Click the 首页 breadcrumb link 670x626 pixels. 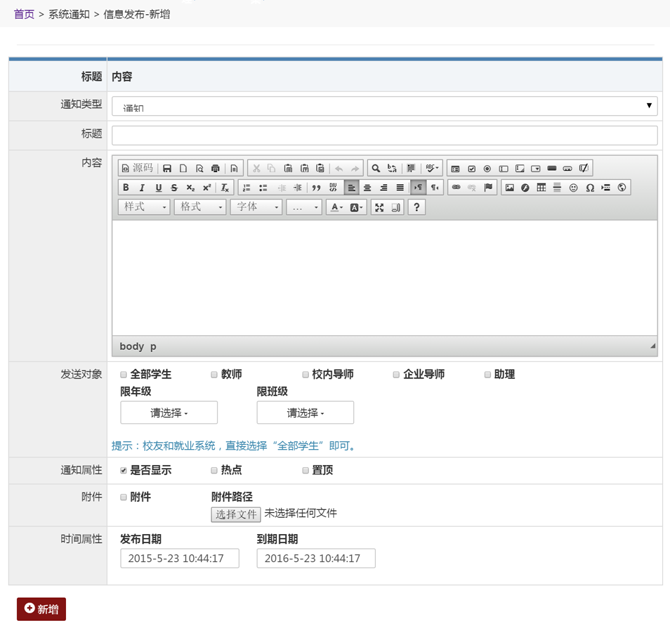click(x=24, y=14)
